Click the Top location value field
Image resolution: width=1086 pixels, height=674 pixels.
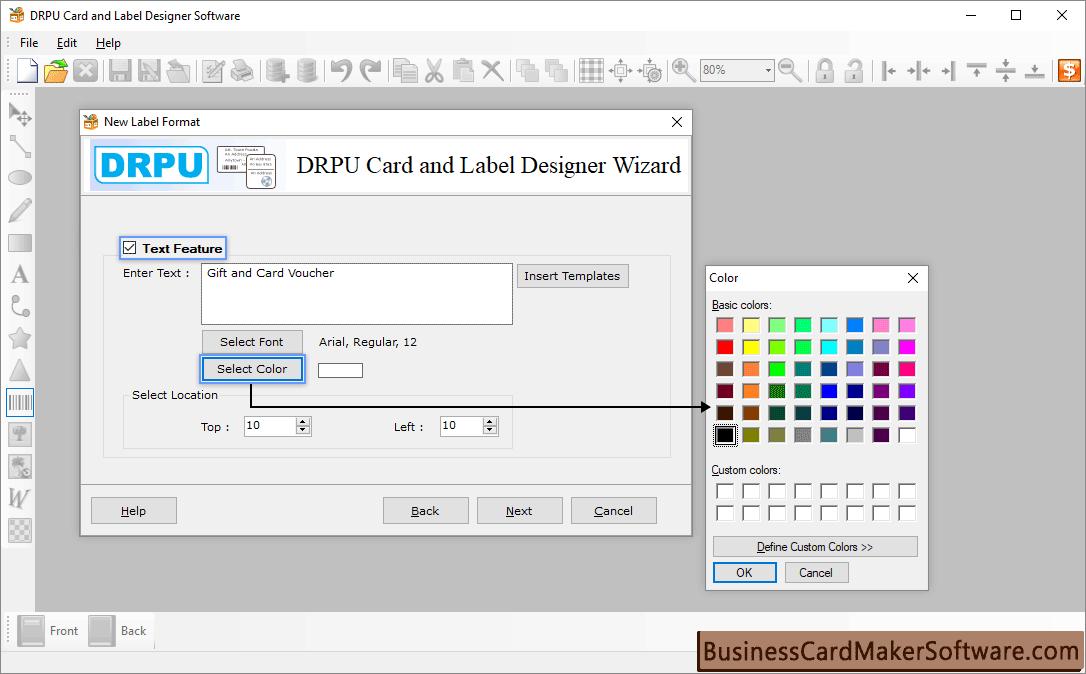tap(270, 426)
